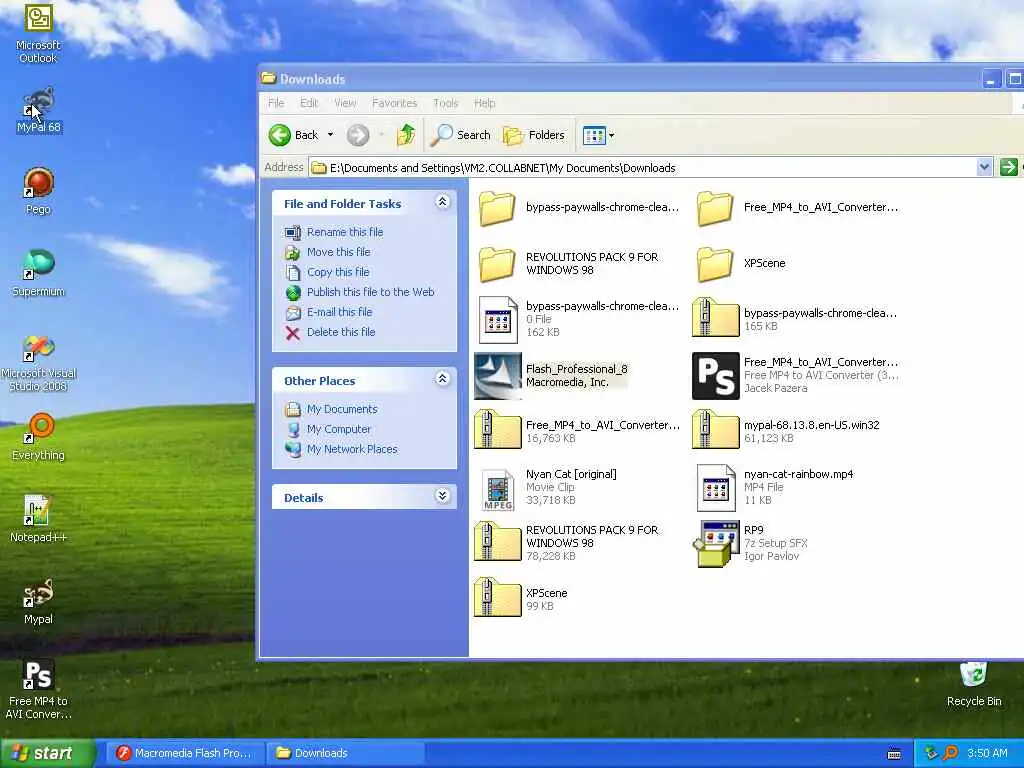Image resolution: width=1024 pixels, height=768 pixels.
Task: Select the bypass-paywalls-chrome-clea... top folder
Action: tap(579, 208)
